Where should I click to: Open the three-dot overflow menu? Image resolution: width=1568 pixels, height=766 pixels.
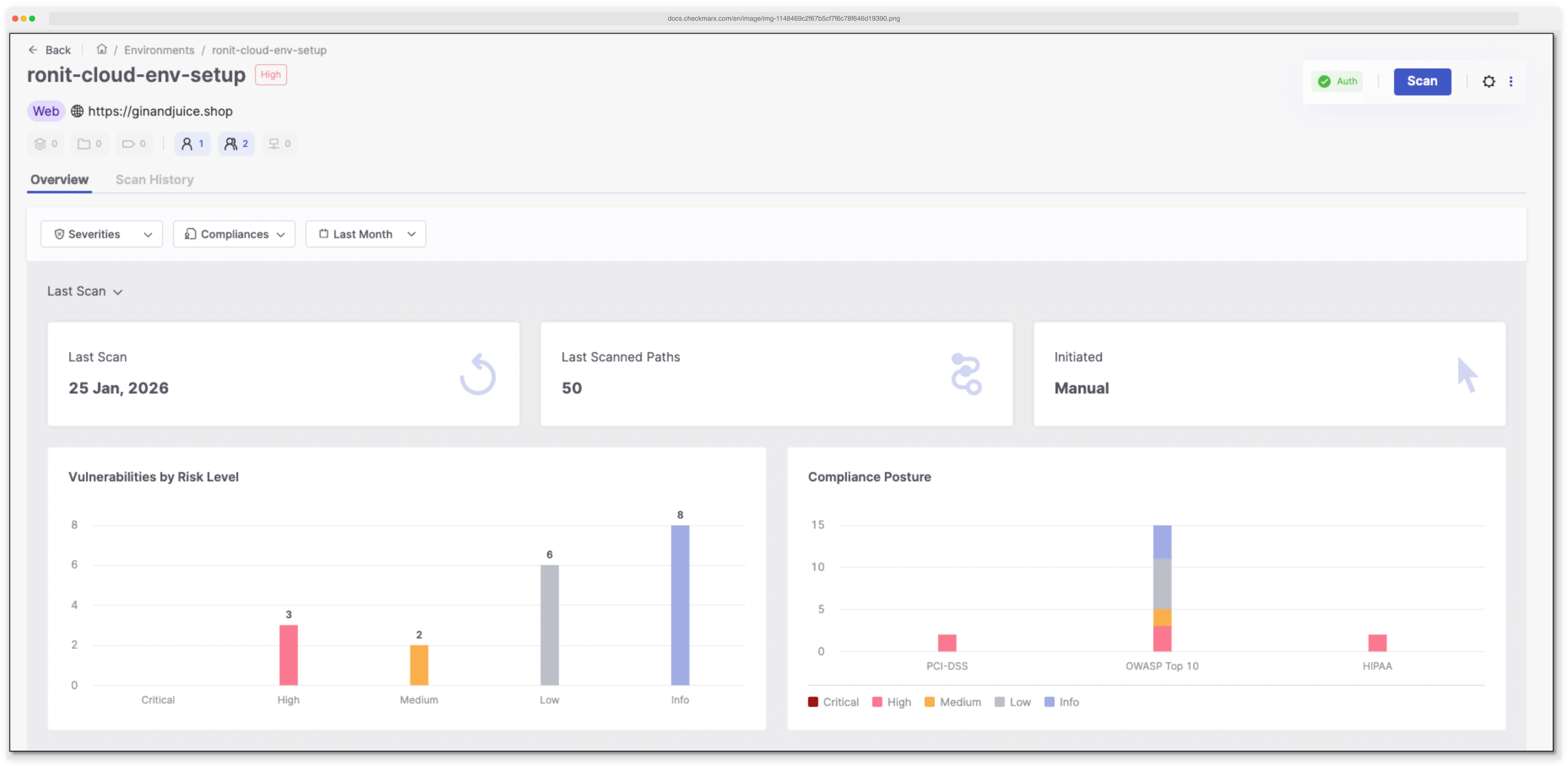click(1511, 81)
